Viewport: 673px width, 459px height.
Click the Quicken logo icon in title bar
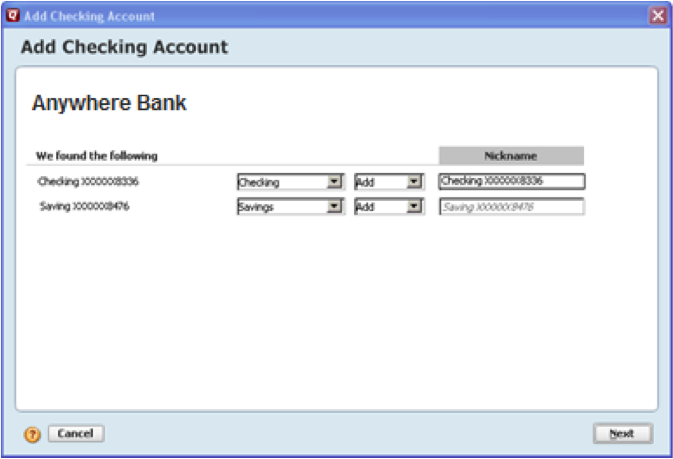(13, 15)
